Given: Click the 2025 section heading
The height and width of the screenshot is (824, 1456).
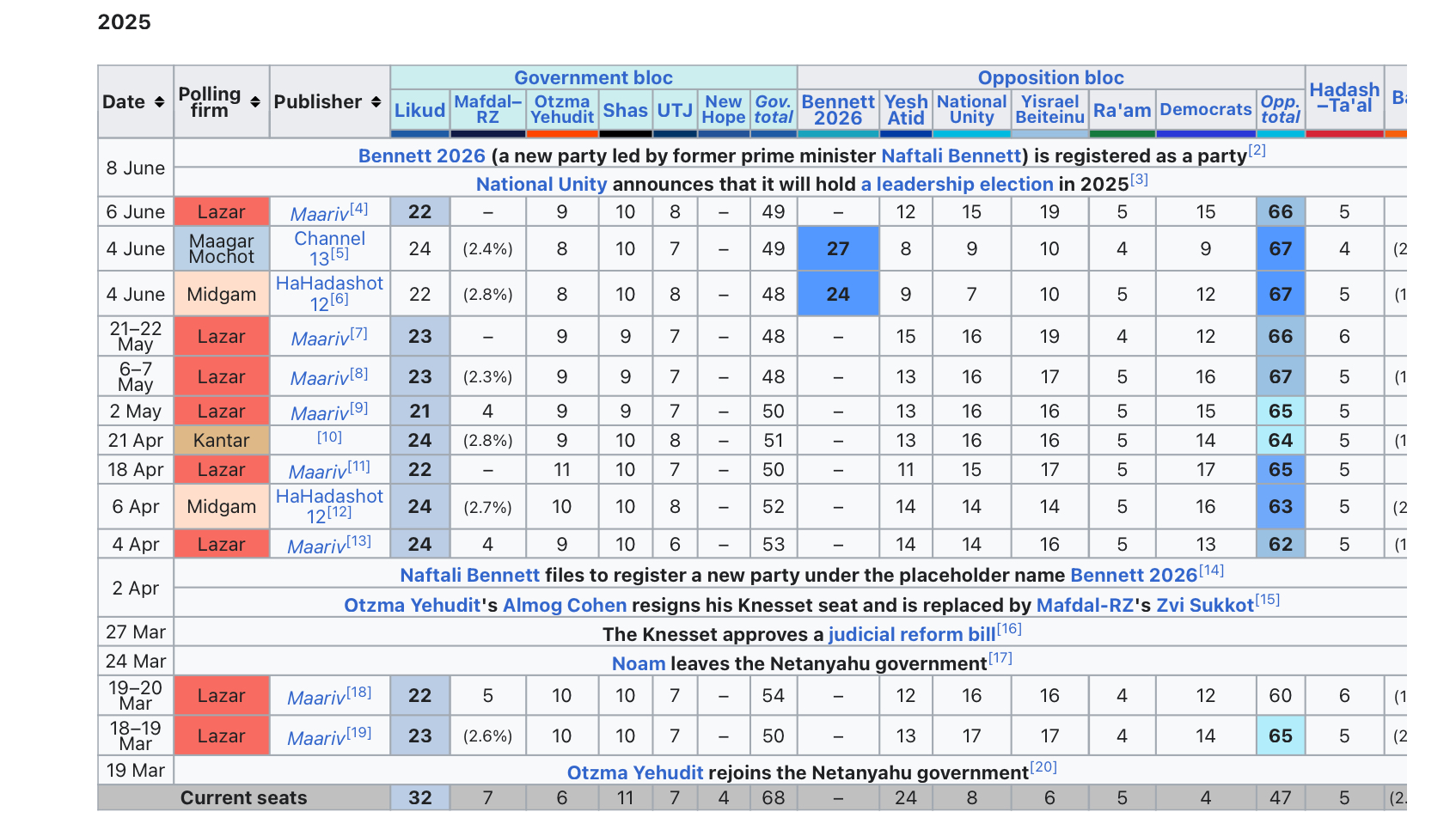Looking at the screenshot, I should pyautogui.click(x=125, y=22).
